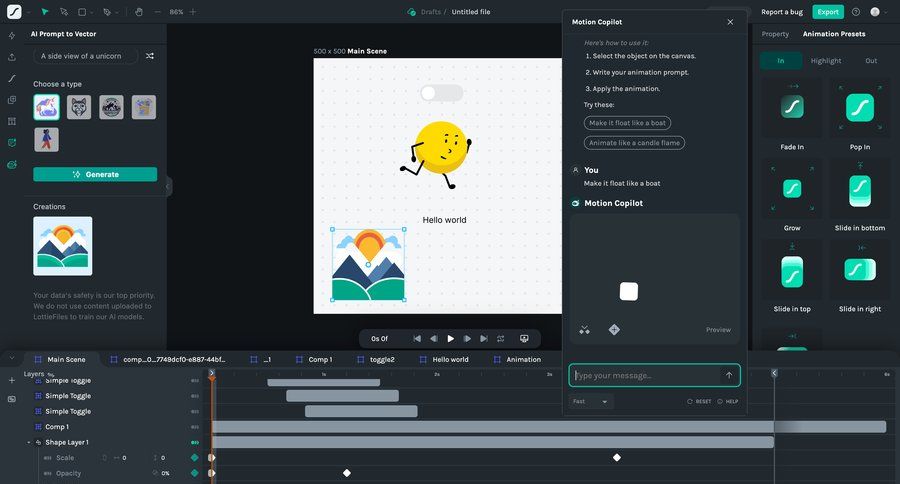This screenshot has height=484, width=900.
Task: Select the direct selection tool
Action: (64, 11)
